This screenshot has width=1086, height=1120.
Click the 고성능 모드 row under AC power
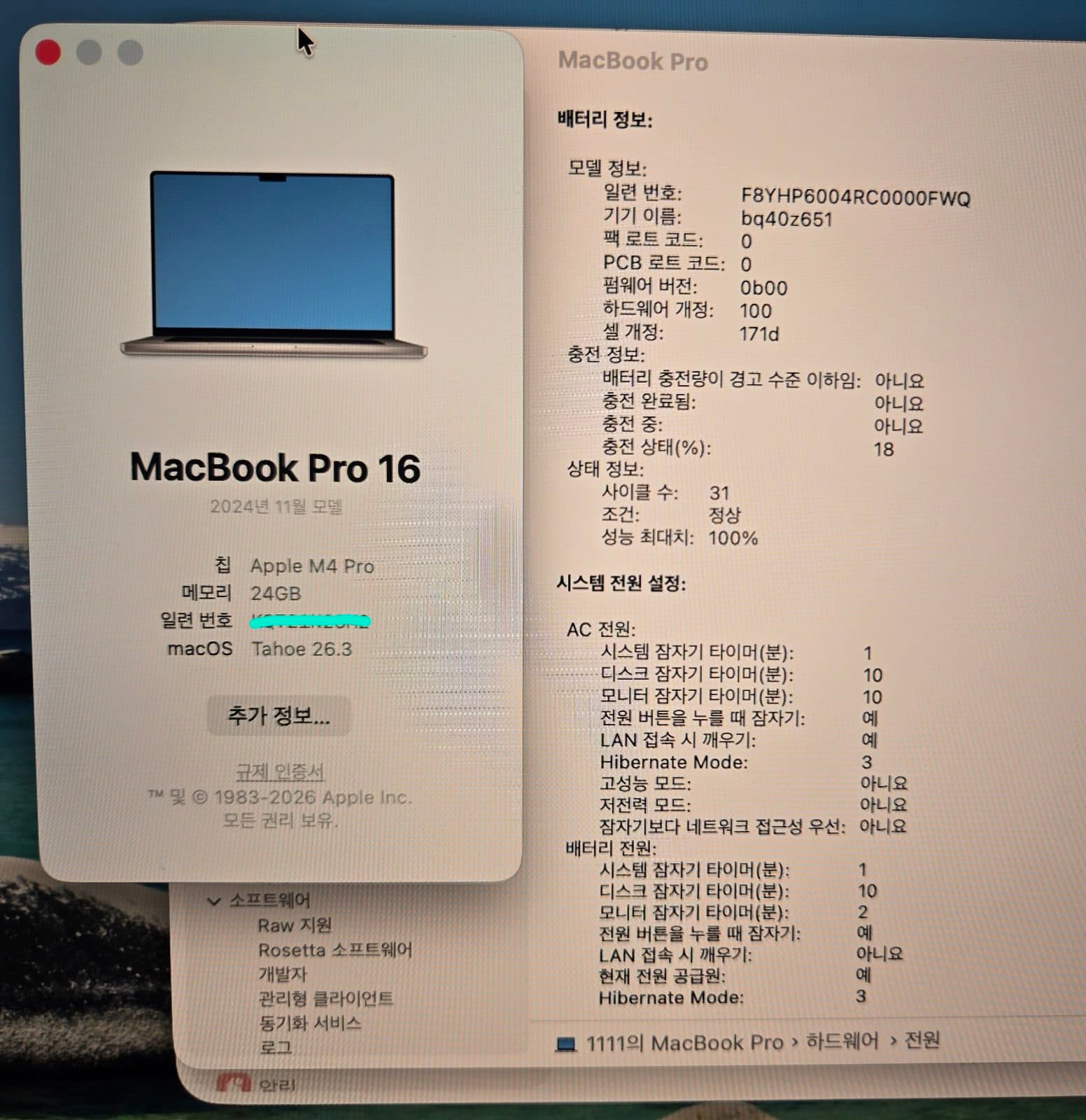[x=754, y=783]
